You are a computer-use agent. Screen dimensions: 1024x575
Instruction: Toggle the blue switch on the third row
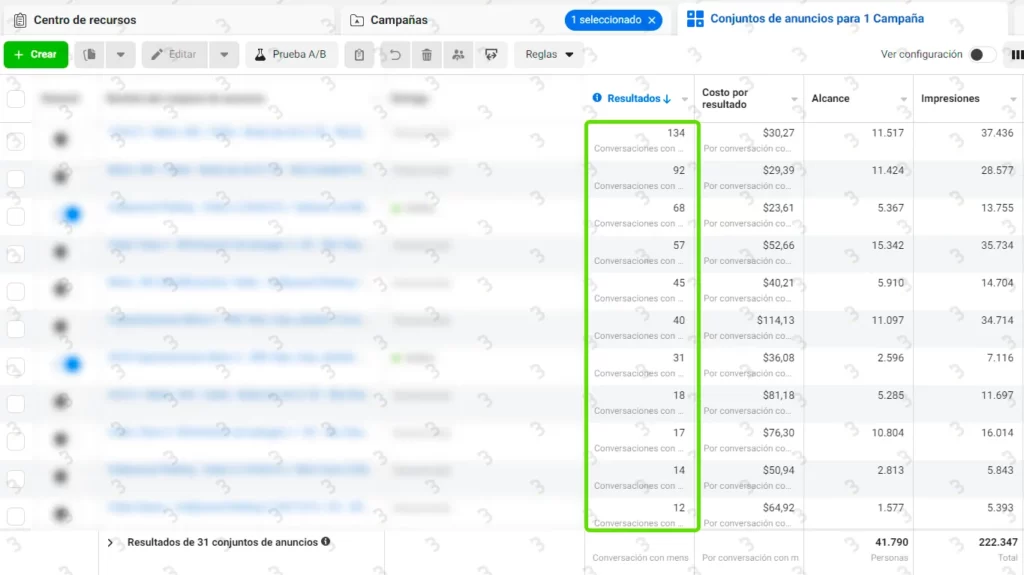(68, 214)
